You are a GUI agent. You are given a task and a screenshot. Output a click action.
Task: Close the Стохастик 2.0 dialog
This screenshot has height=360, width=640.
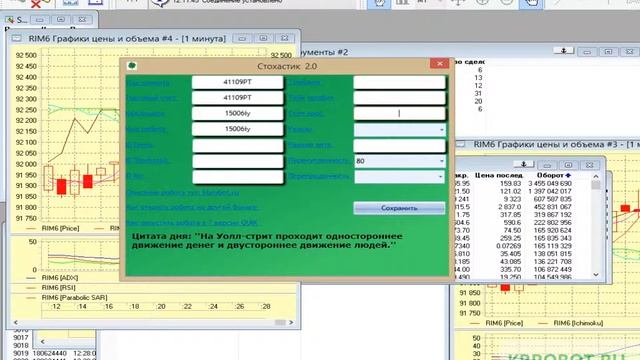[440, 63]
